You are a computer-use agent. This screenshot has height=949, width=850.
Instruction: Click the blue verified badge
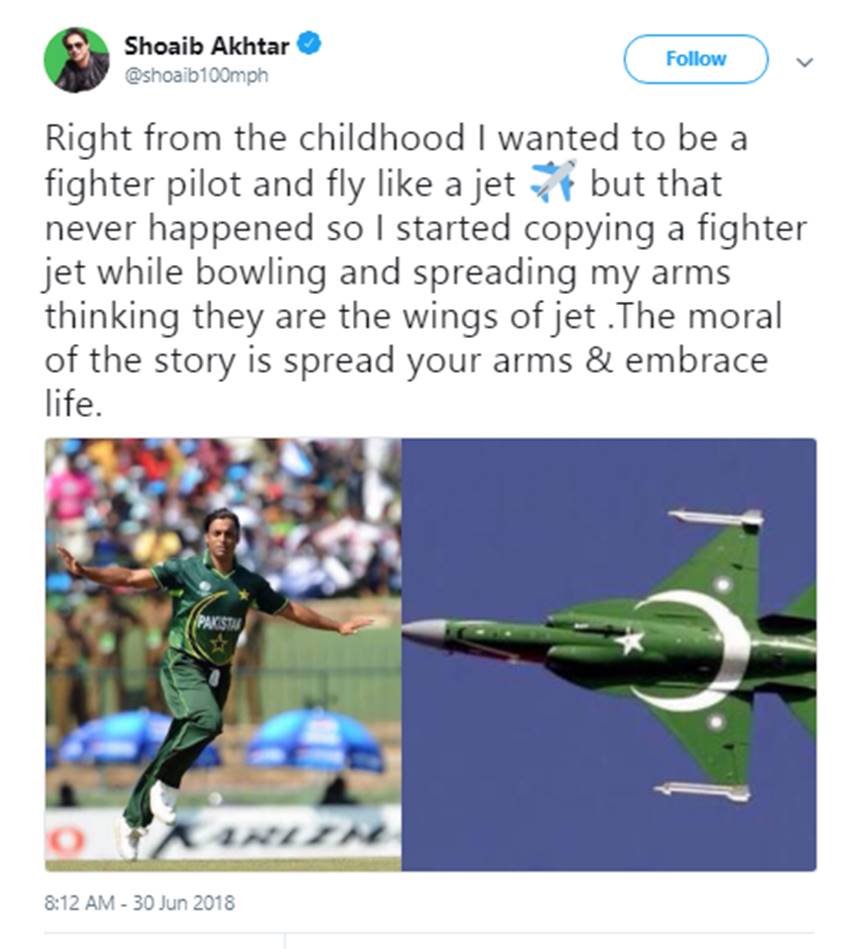coord(311,45)
